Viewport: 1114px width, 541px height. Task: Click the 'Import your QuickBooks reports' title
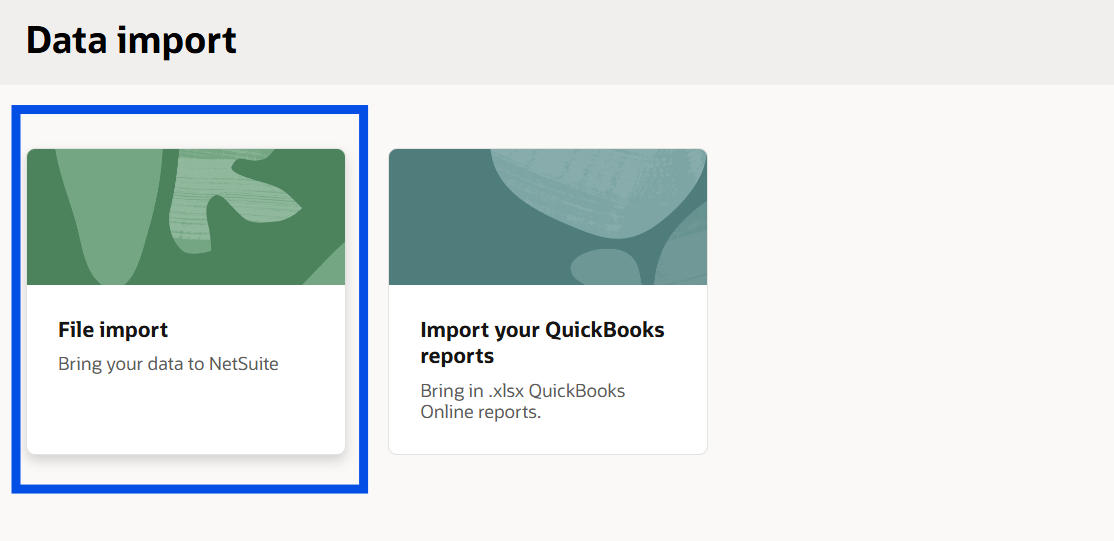pyautogui.click(x=543, y=343)
